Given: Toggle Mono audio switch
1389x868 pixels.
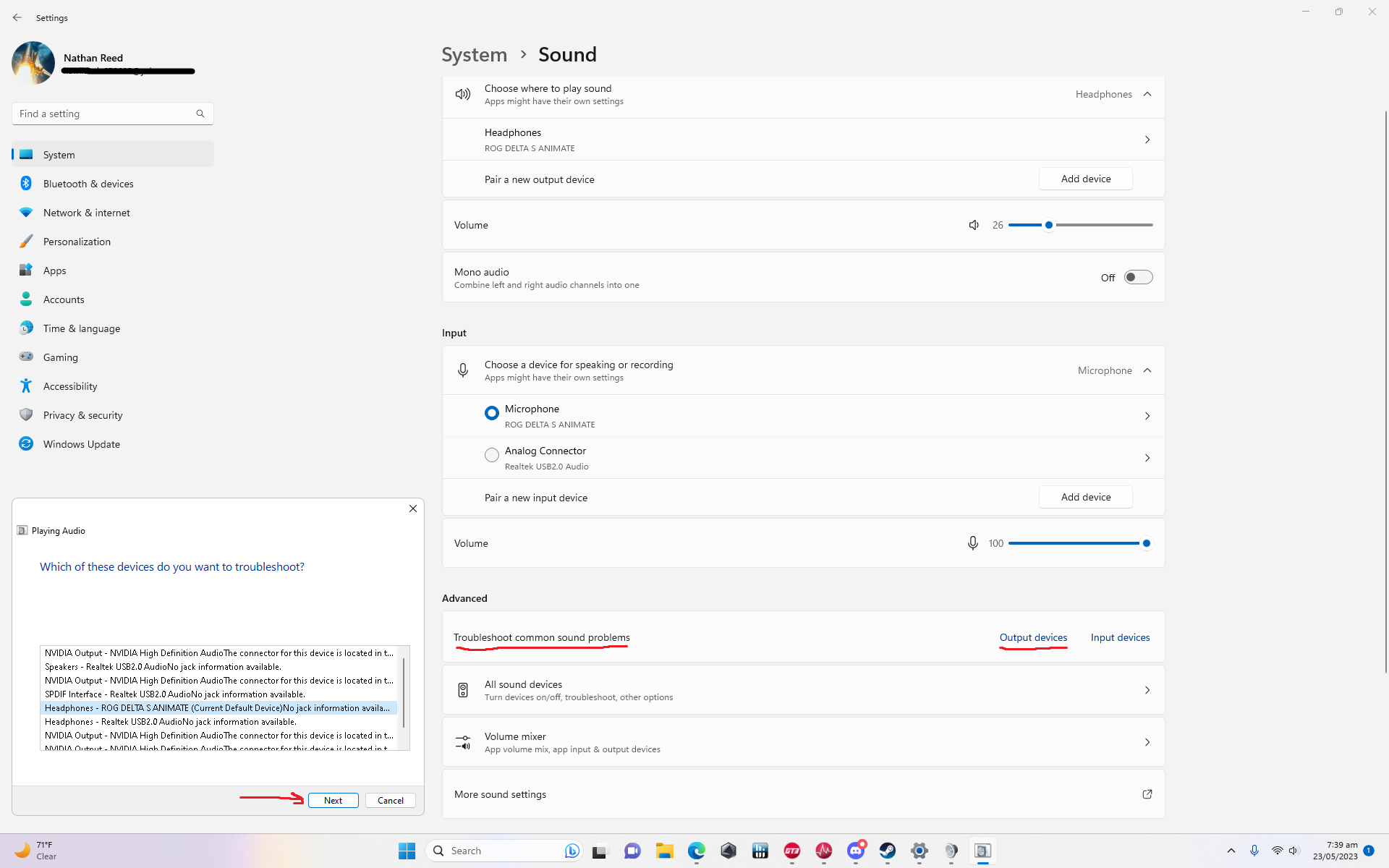Looking at the screenshot, I should [1138, 278].
